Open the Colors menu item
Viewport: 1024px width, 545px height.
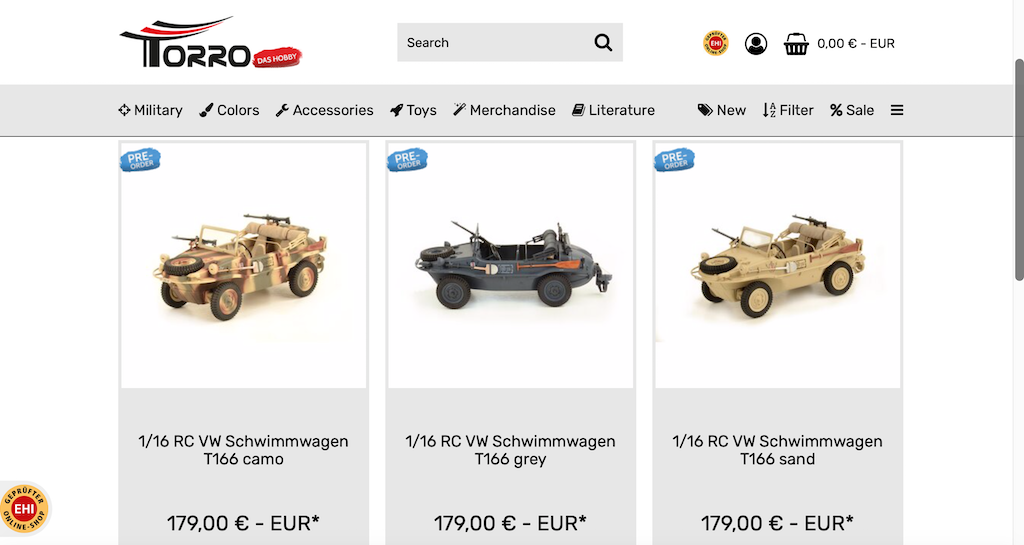[x=229, y=110]
